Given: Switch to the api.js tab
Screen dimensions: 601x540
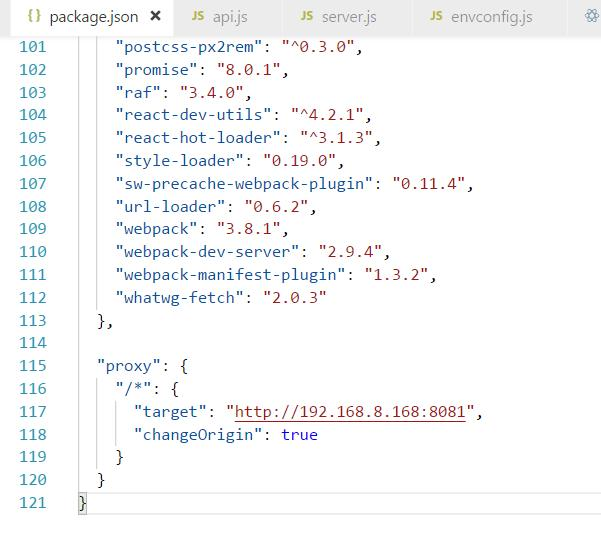Looking at the screenshot, I should [228, 17].
